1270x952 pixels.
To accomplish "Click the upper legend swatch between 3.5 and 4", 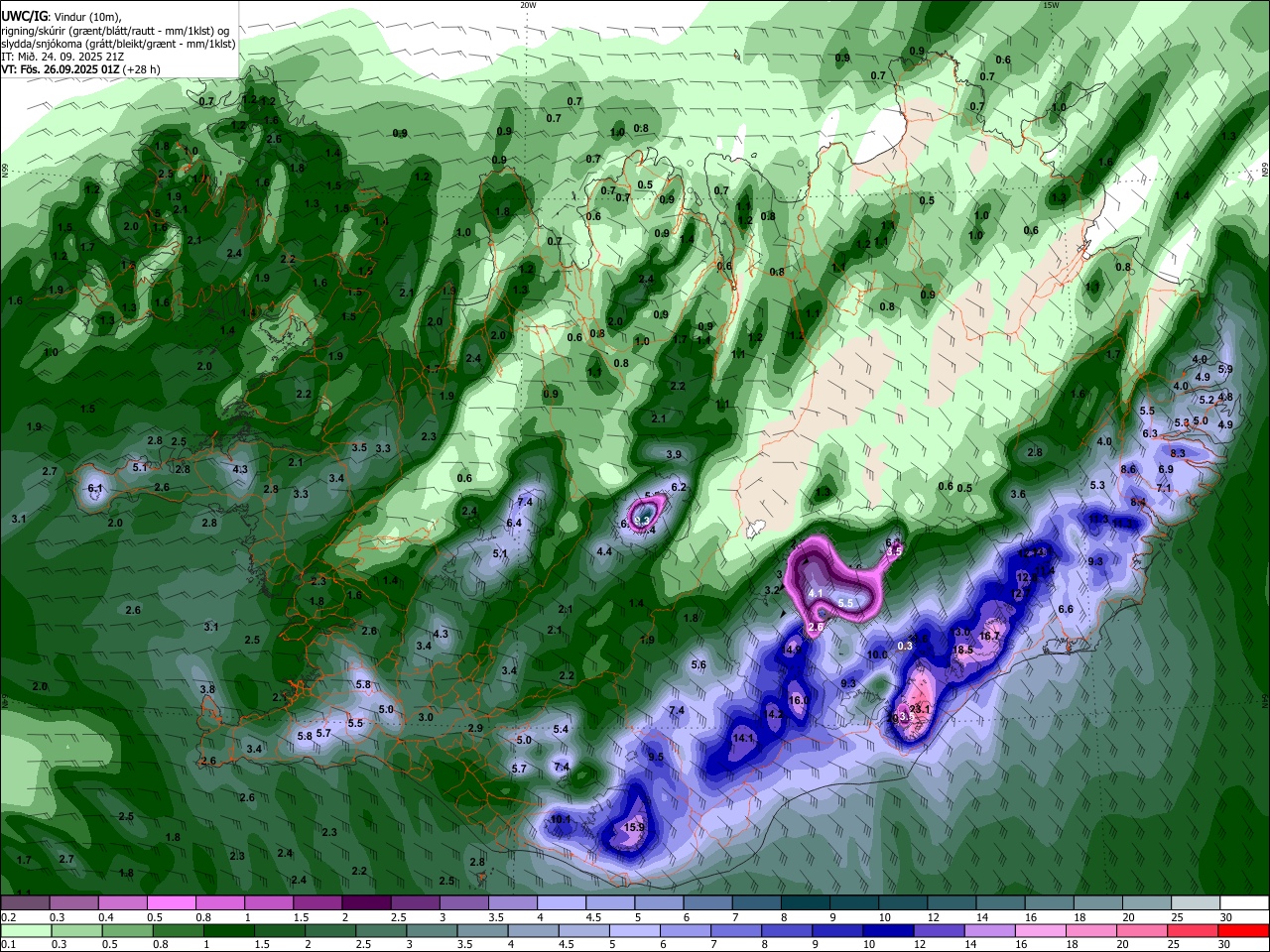I will point(513,902).
